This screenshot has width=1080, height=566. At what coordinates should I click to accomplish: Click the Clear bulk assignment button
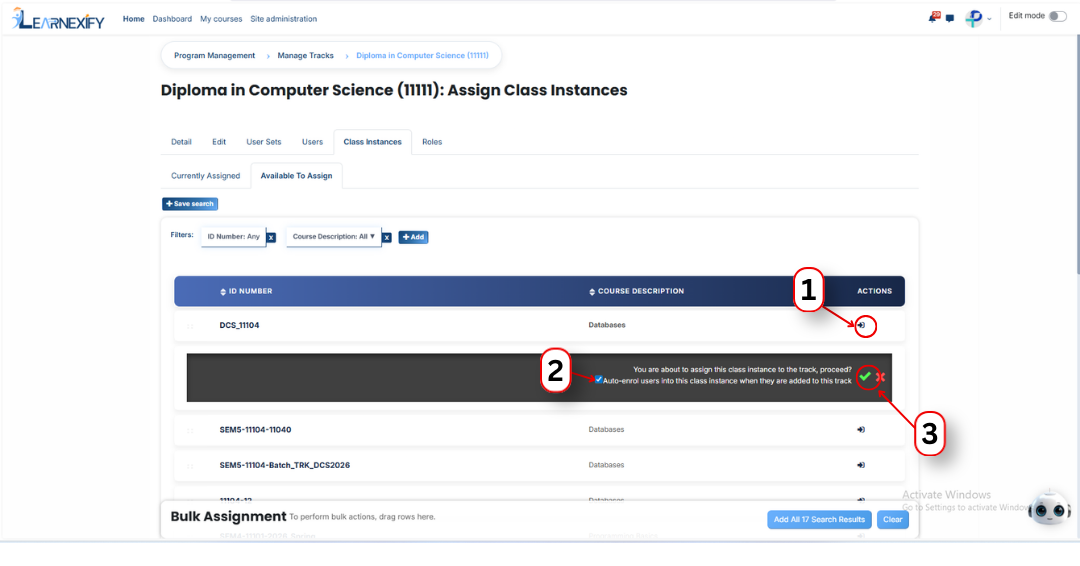coord(893,520)
